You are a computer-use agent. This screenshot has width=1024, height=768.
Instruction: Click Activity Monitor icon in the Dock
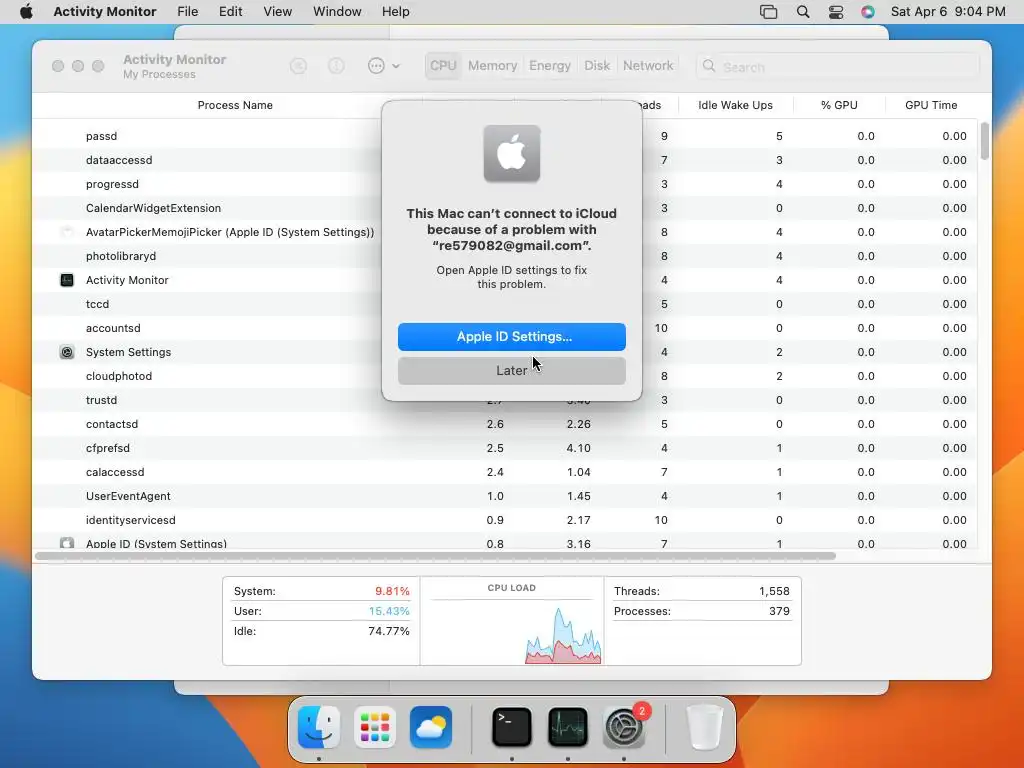pos(568,727)
